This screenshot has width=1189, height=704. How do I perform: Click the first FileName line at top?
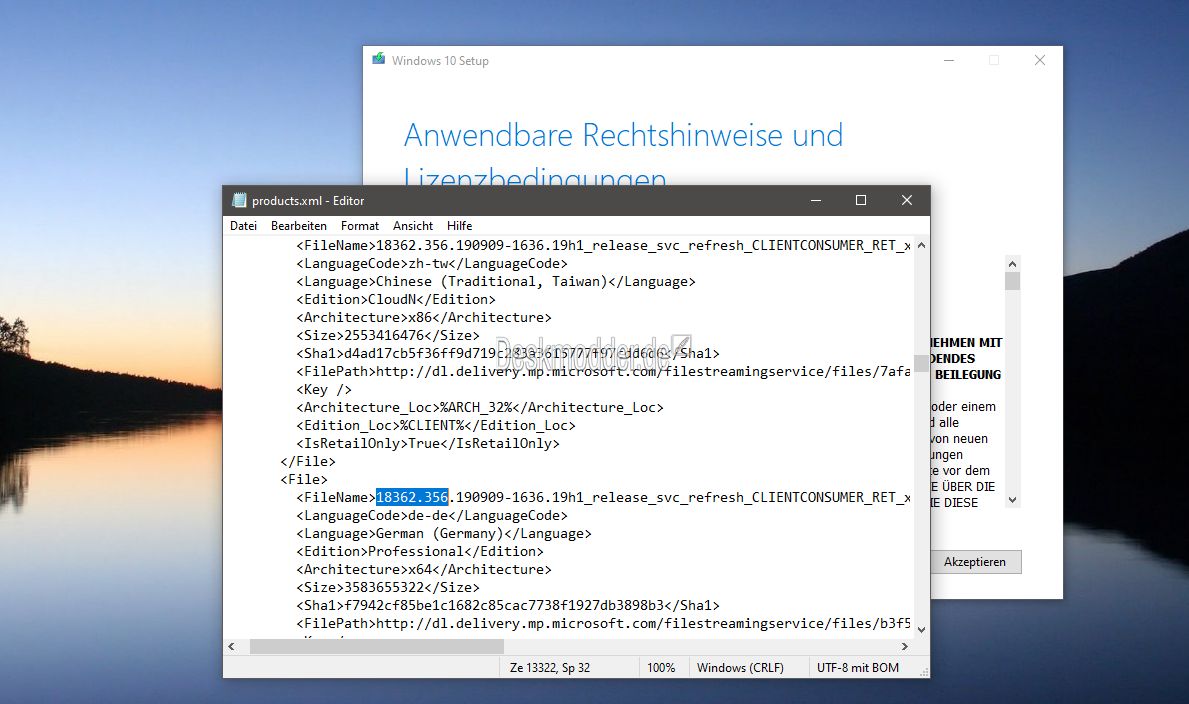tap(603, 246)
